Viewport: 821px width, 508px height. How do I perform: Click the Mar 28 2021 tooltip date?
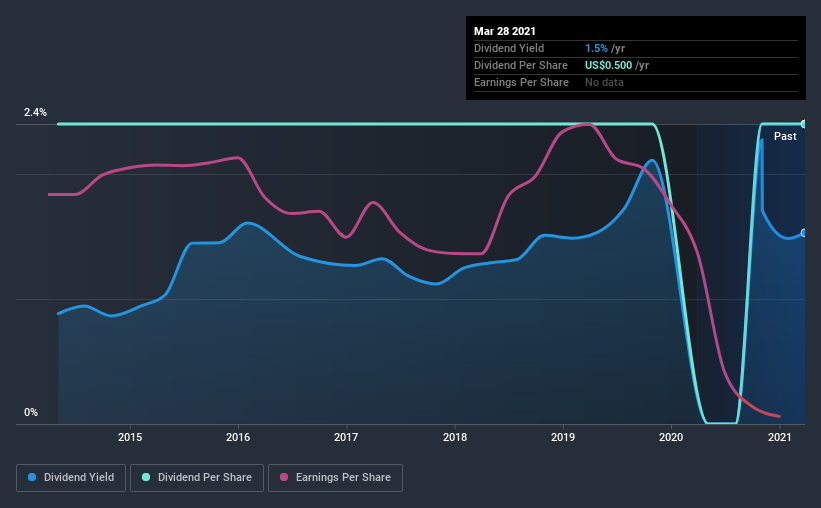pos(505,31)
